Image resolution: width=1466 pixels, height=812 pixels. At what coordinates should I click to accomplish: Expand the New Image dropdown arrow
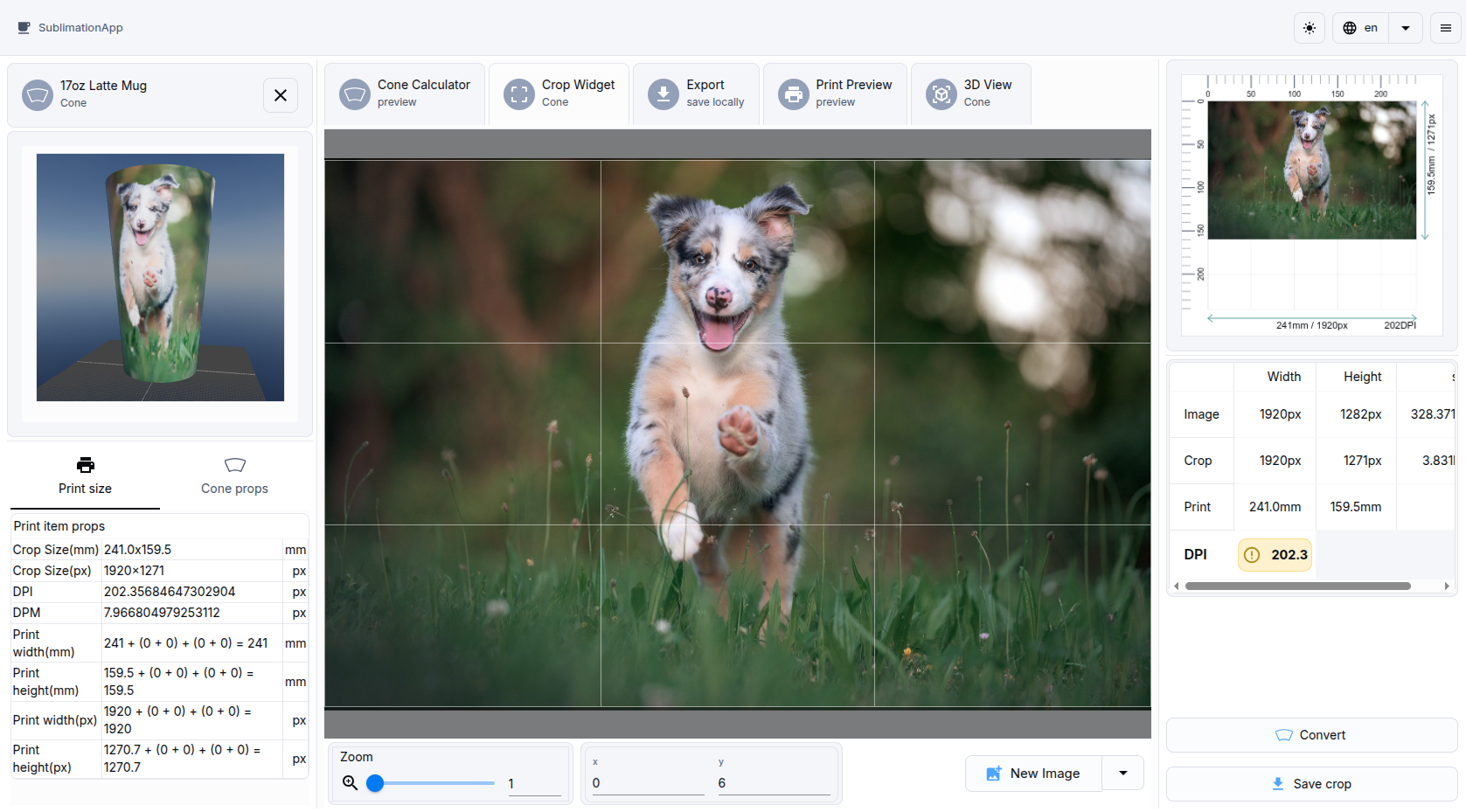[x=1123, y=774]
